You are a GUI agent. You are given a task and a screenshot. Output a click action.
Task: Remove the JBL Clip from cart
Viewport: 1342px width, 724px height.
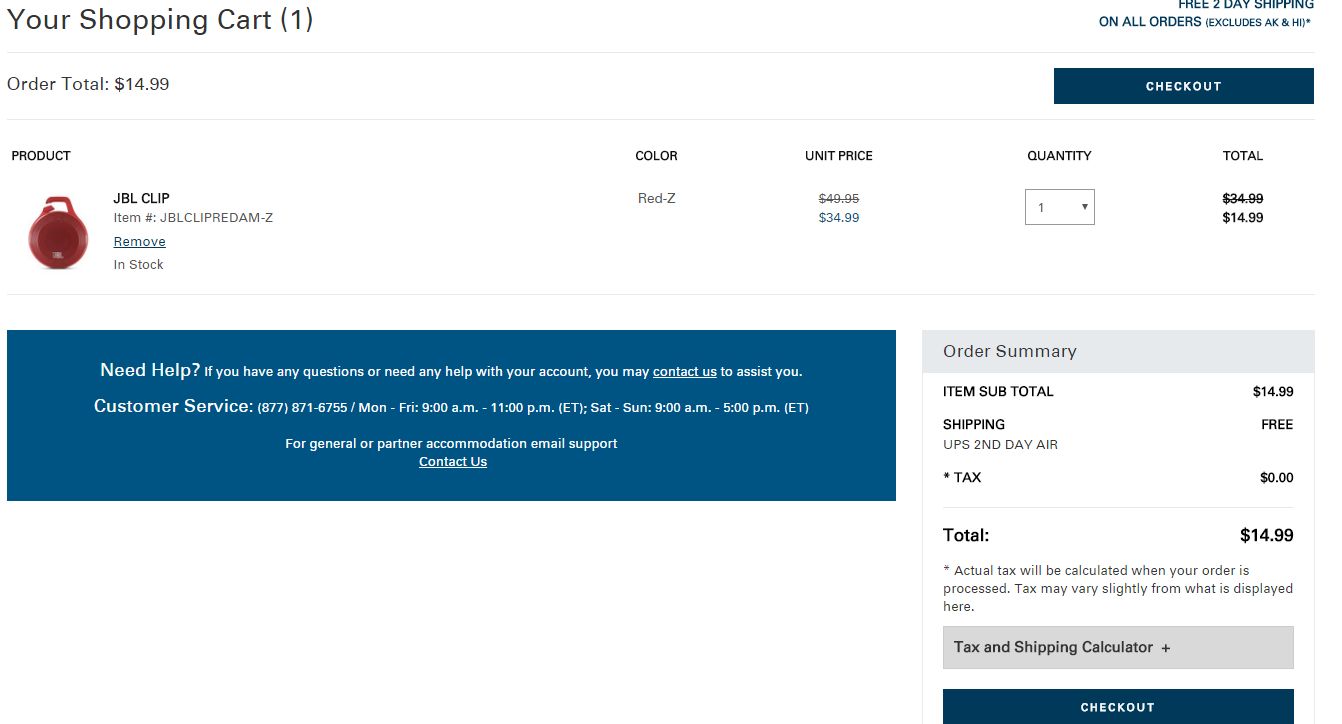[x=139, y=241]
